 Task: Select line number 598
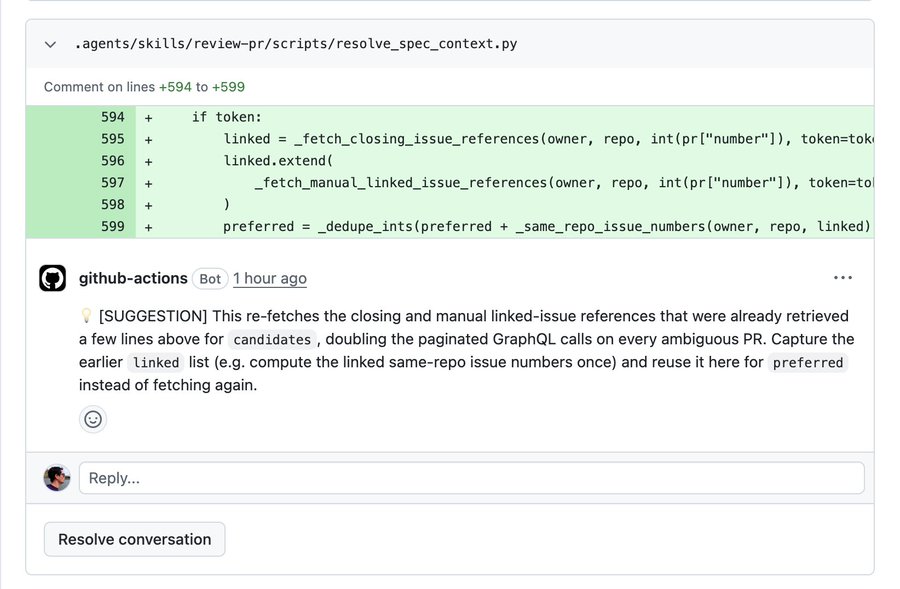(112, 204)
